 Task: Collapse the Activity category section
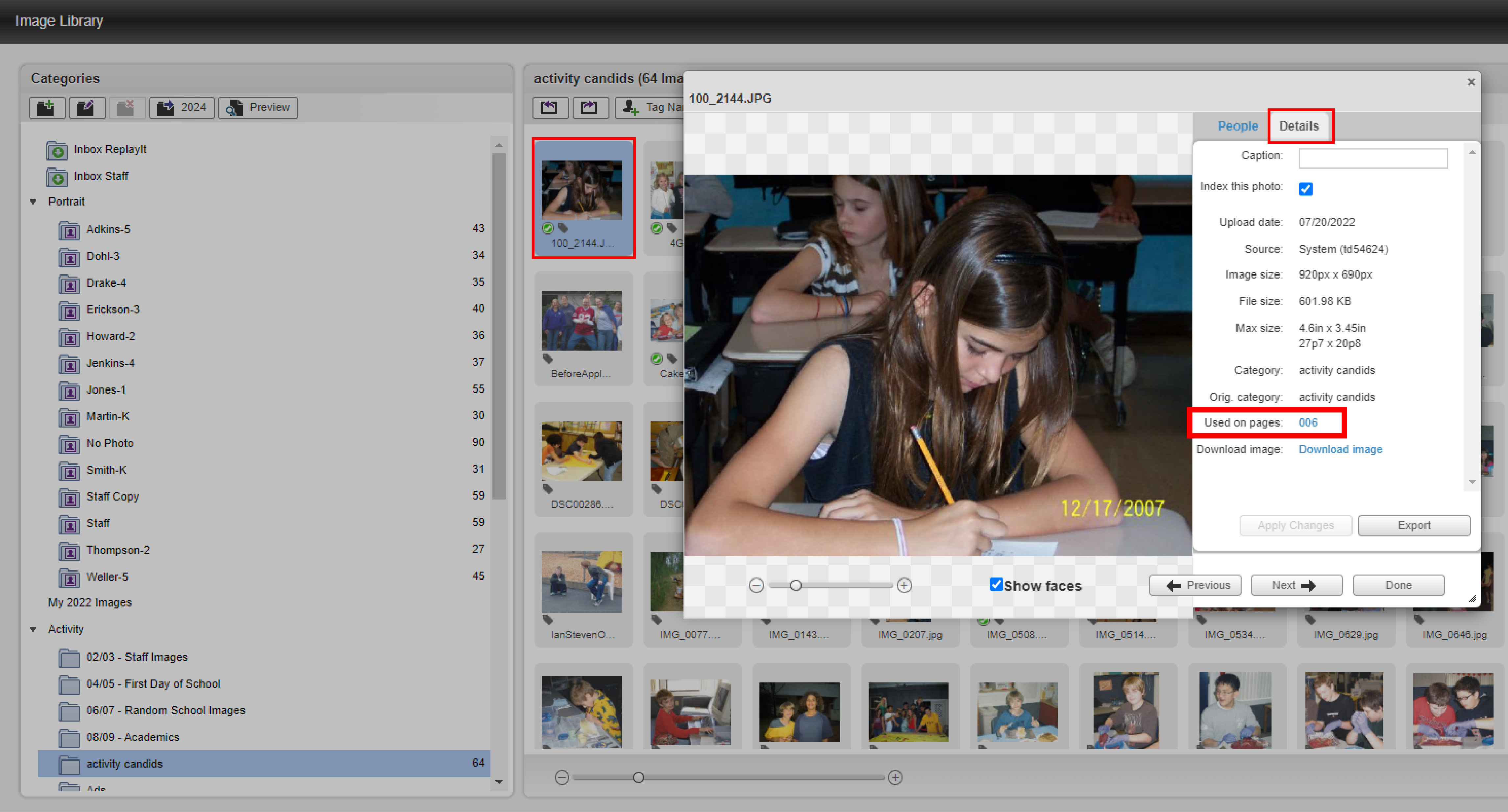pos(33,629)
